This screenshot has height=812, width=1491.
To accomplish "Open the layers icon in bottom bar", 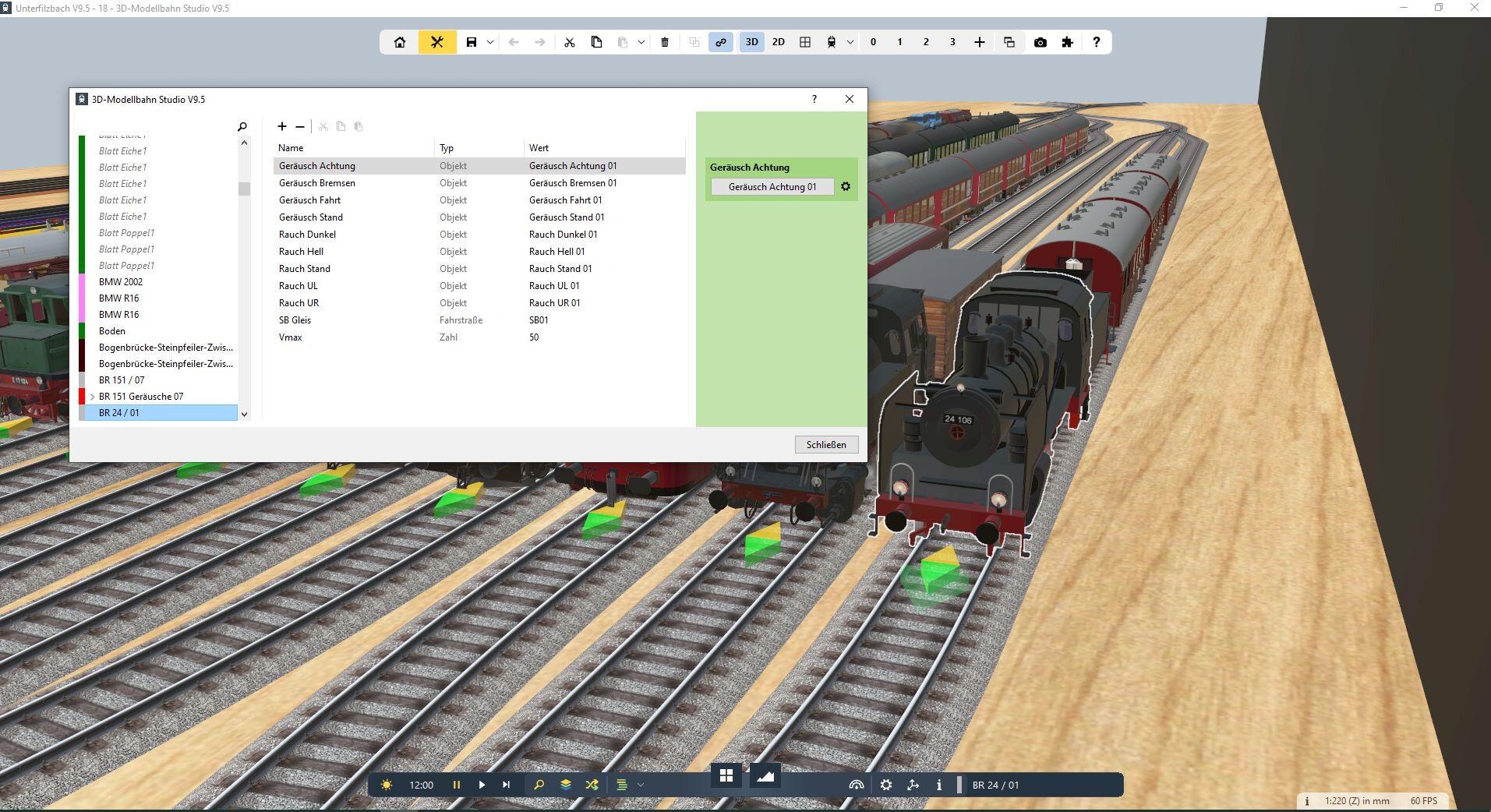I will click(x=566, y=785).
